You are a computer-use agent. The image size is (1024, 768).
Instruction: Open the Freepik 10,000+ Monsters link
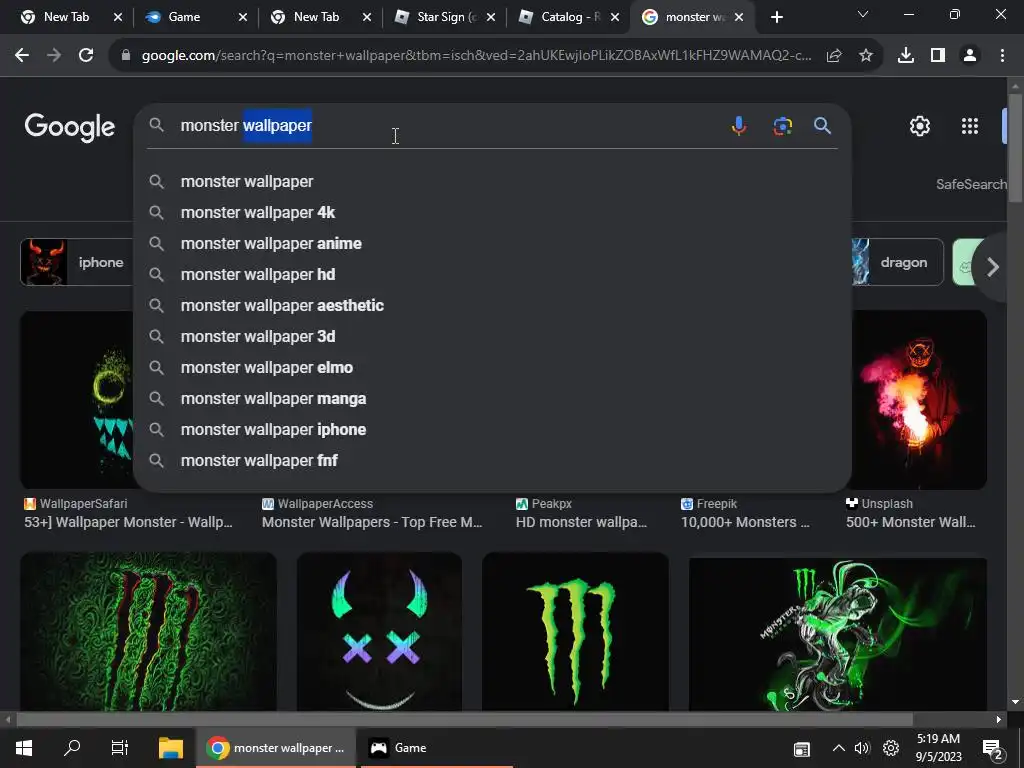click(745, 513)
